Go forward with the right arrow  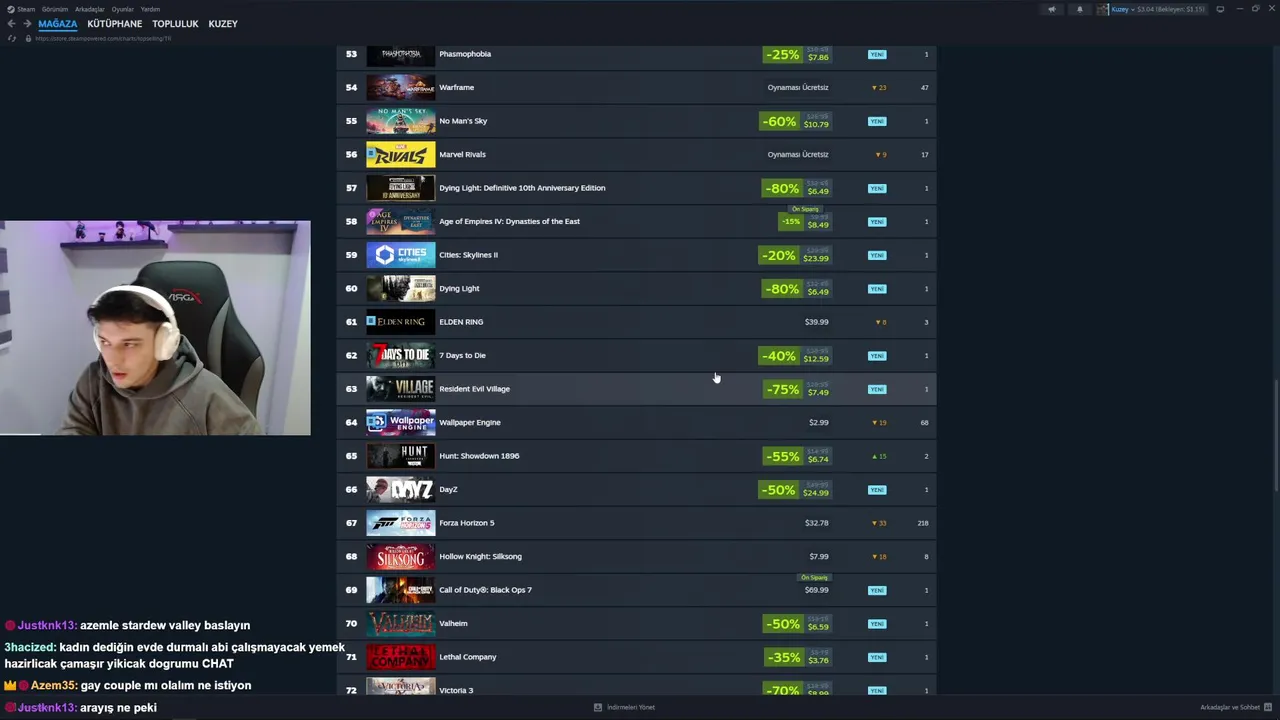click(27, 24)
